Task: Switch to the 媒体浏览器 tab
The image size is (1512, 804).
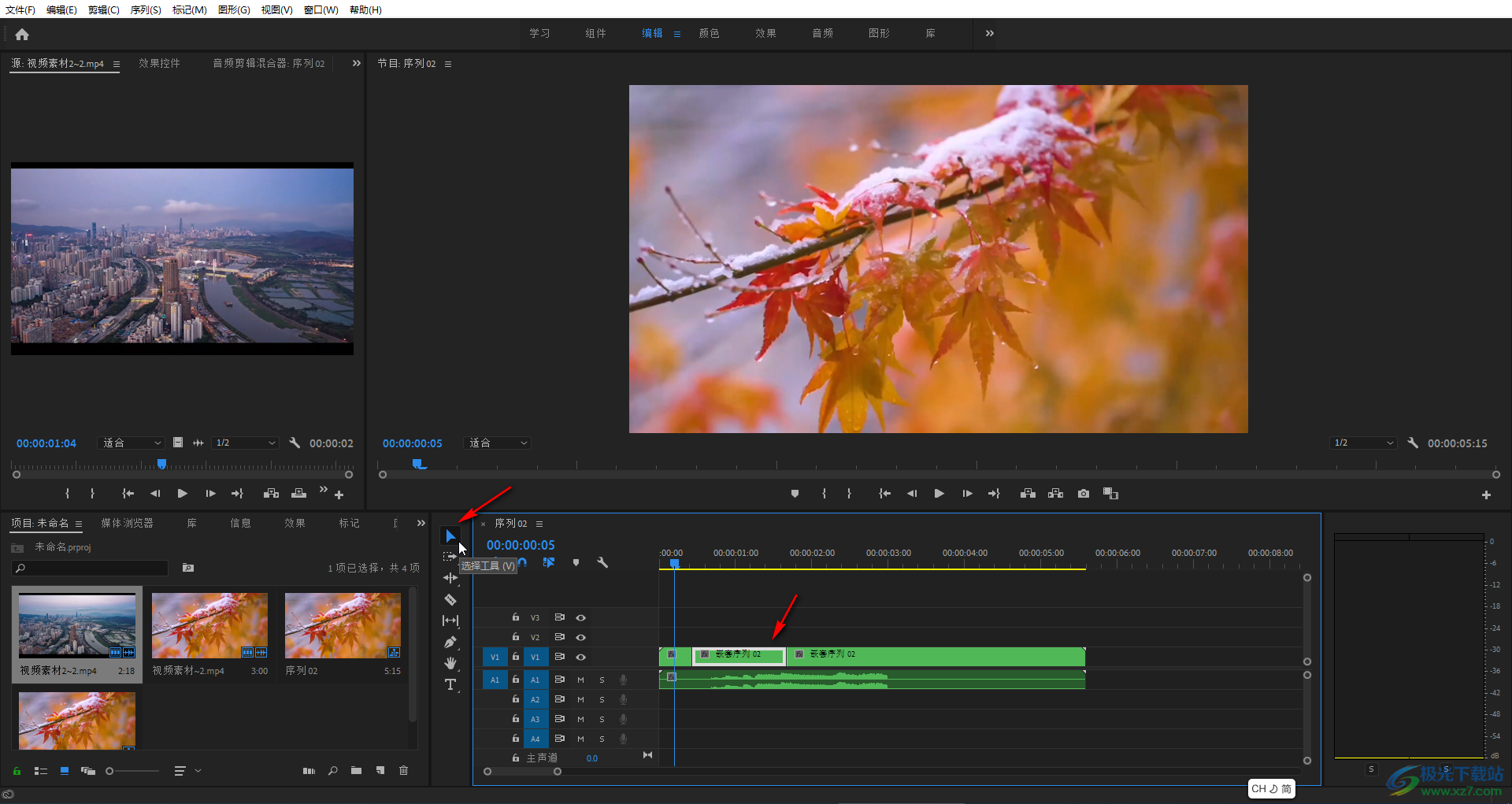Action: [127, 523]
